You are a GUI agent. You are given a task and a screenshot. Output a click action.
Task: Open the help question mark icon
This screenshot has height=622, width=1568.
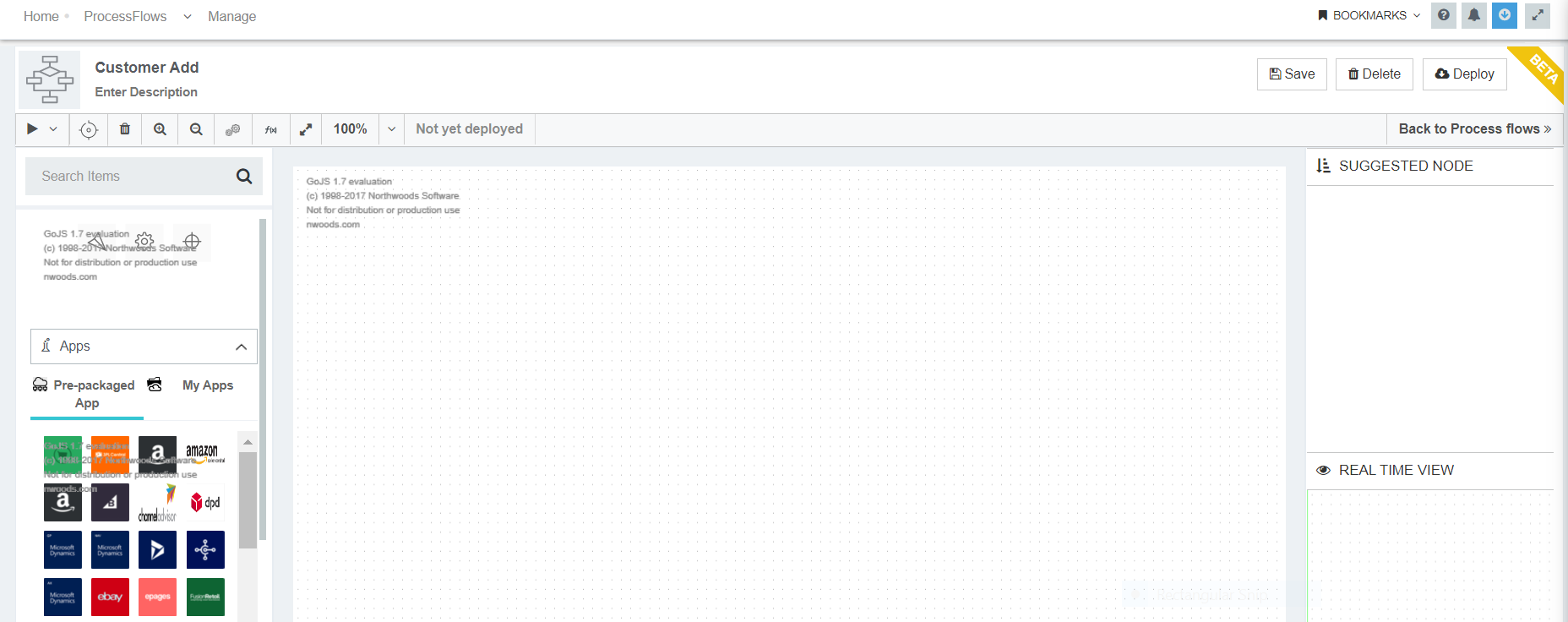(1444, 15)
